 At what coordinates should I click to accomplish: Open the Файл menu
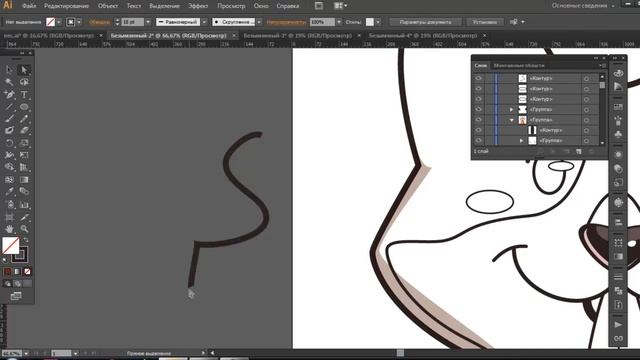pos(29,6)
